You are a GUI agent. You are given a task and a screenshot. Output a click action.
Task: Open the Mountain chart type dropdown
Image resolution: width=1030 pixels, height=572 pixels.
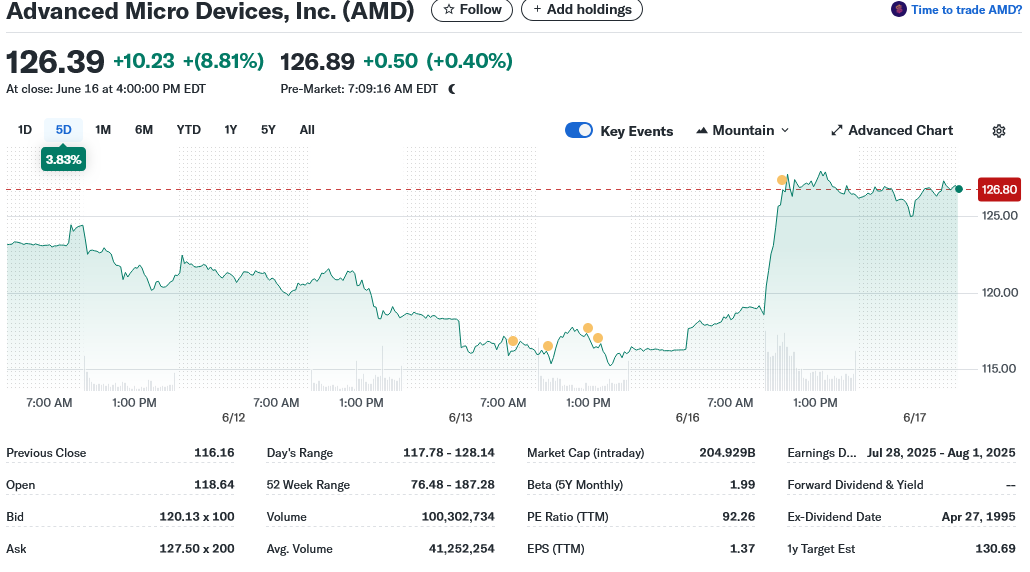743,130
